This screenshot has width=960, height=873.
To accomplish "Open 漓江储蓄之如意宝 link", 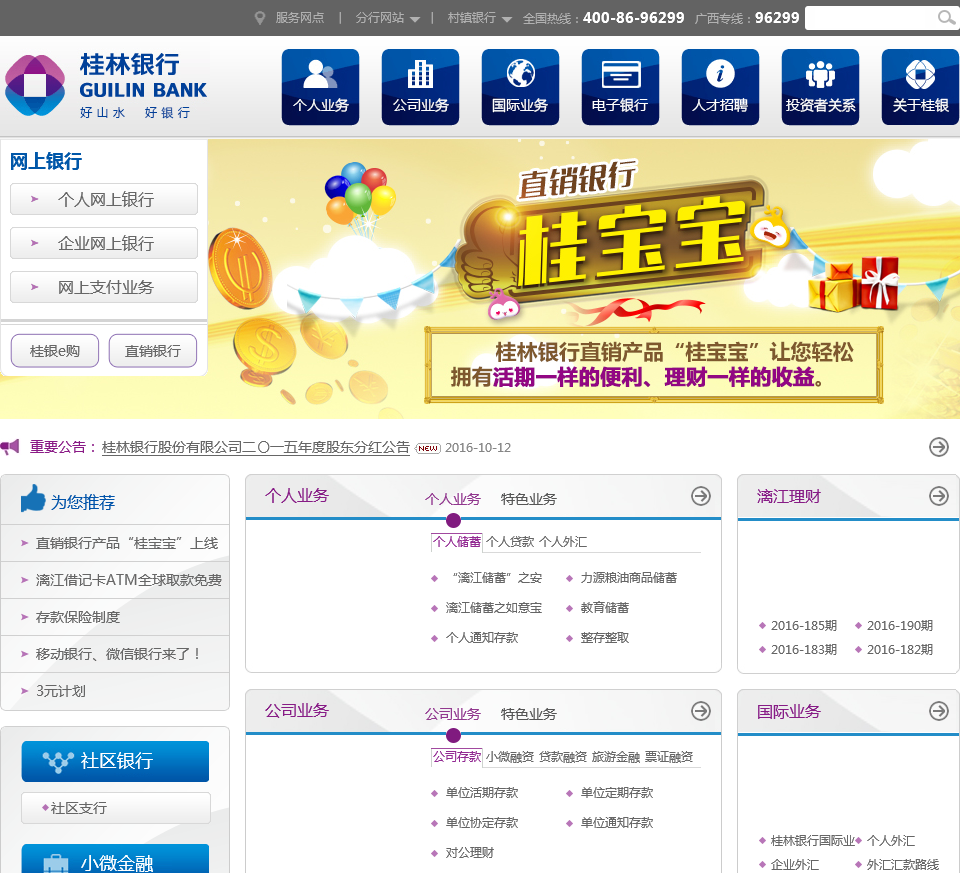I will [494, 608].
